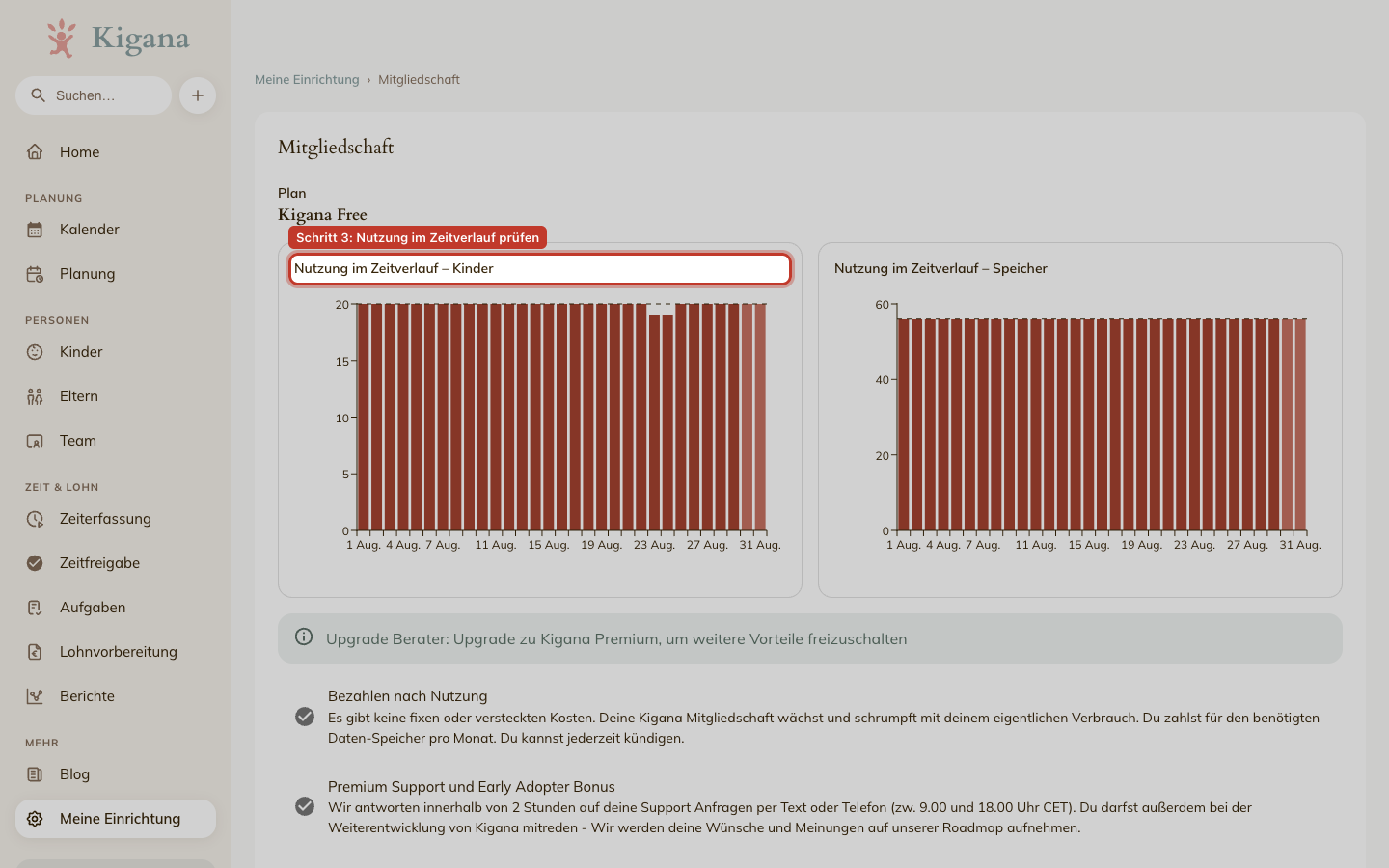Open Zeiterfassung via its clock icon
This screenshot has width=1389, height=868.
[x=35, y=519]
